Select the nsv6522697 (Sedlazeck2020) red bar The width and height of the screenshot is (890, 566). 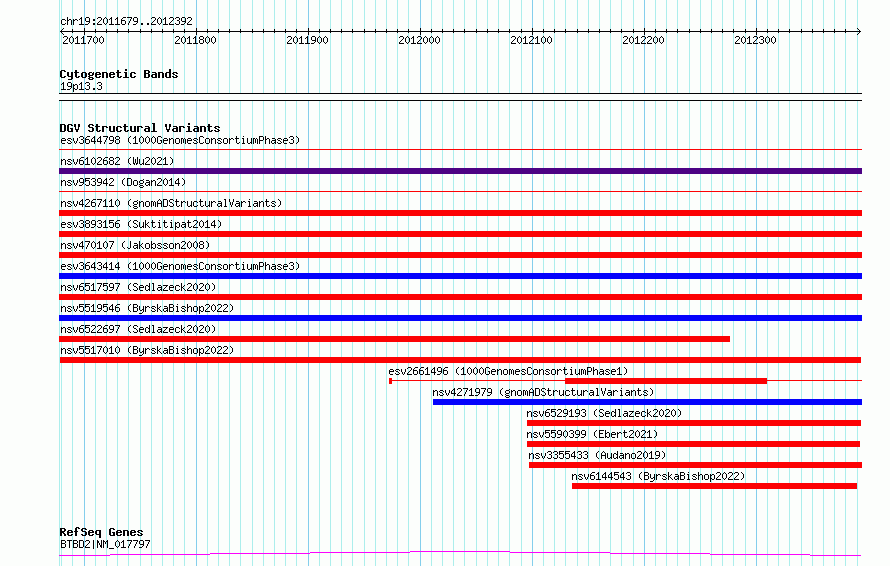pos(394,339)
